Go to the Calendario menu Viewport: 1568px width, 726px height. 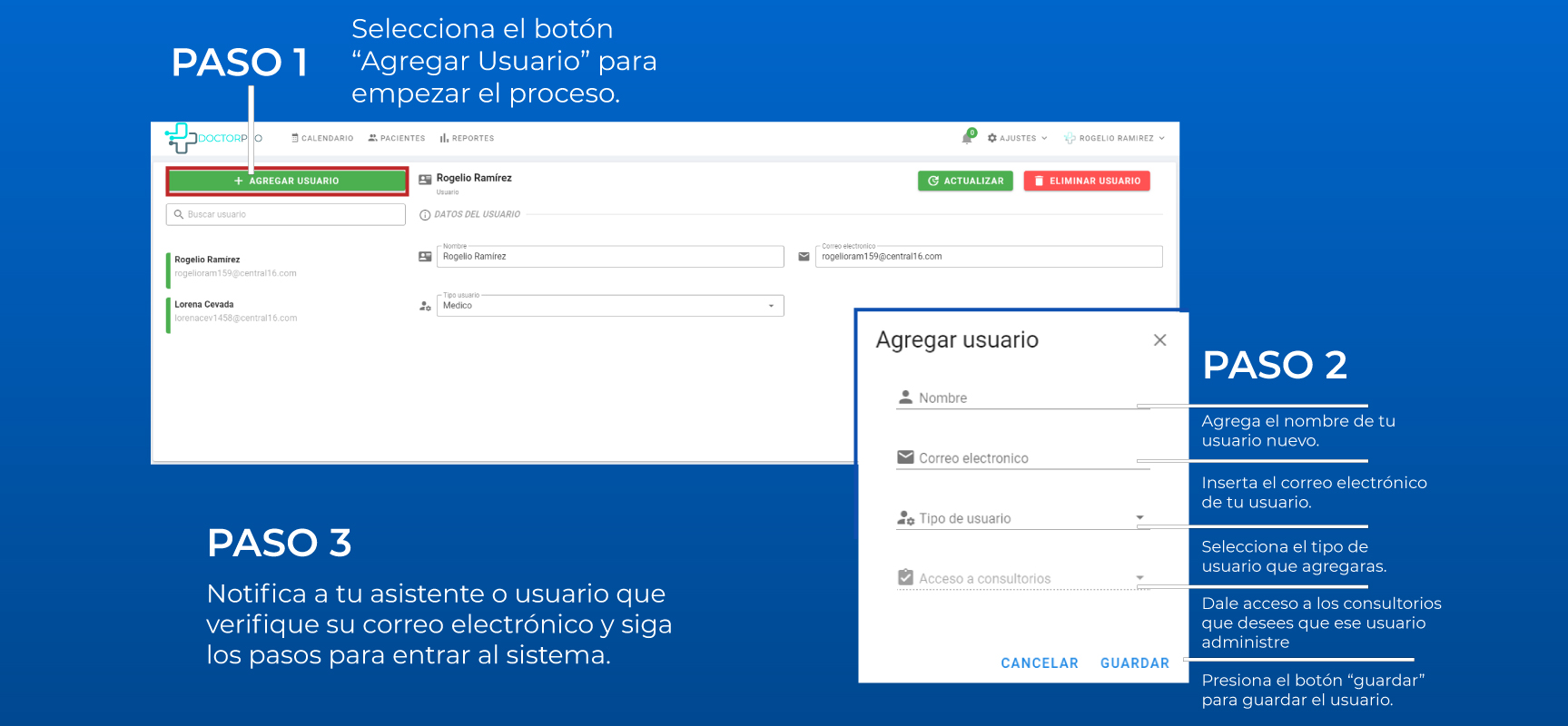(x=322, y=139)
